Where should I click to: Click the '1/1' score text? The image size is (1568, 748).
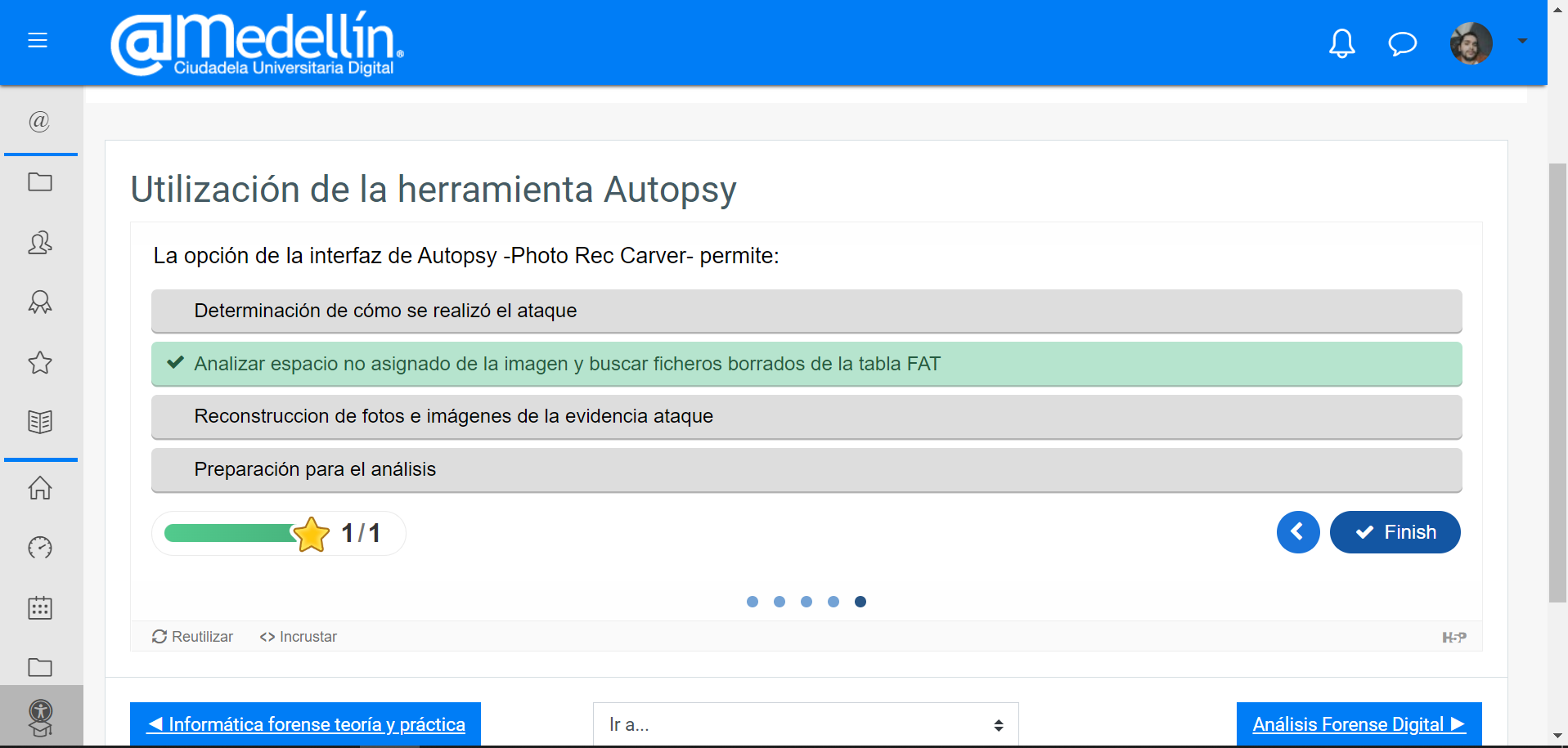tap(361, 533)
